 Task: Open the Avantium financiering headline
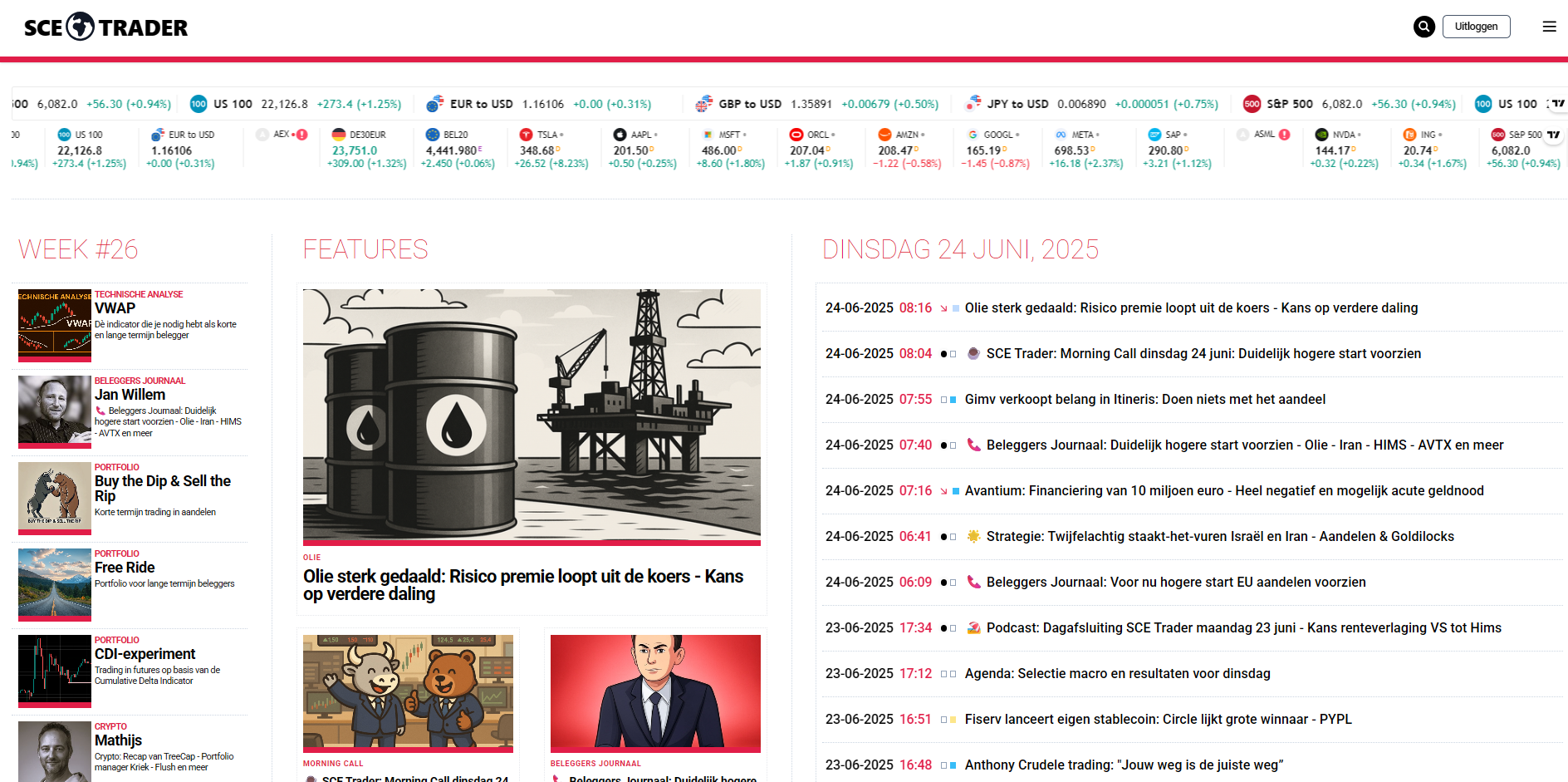tap(1224, 491)
